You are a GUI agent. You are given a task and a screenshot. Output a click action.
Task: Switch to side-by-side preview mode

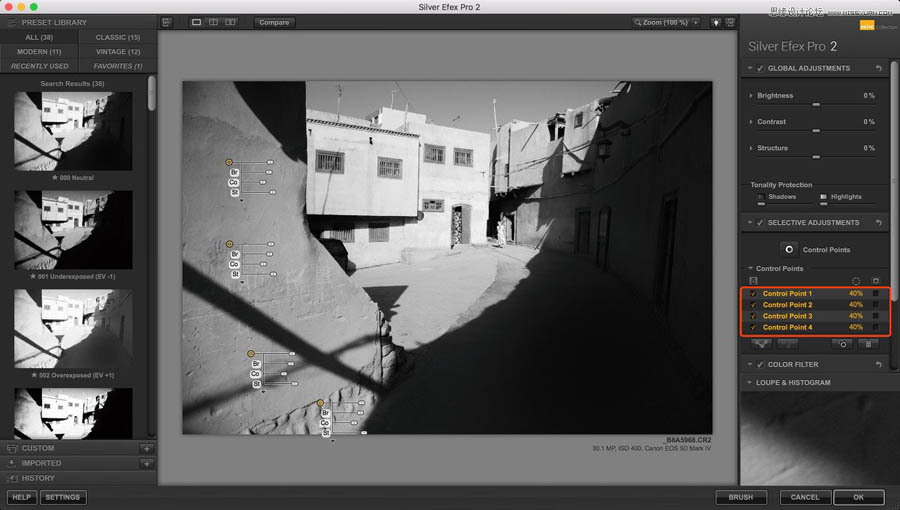pyautogui.click(x=230, y=22)
